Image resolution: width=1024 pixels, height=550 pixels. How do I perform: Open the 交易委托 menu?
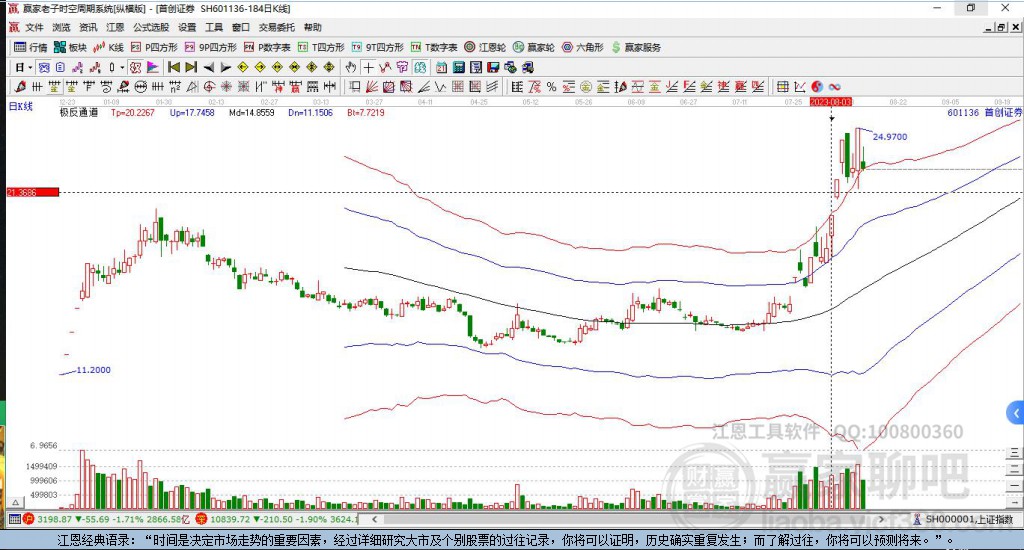(x=277, y=27)
